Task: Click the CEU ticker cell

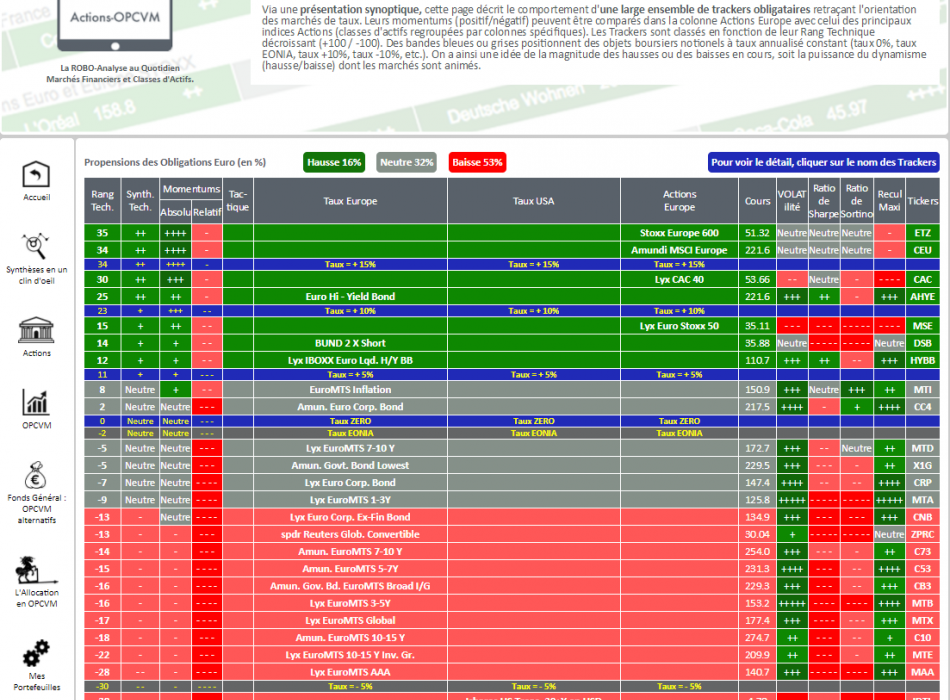Action: [x=923, y=250]
